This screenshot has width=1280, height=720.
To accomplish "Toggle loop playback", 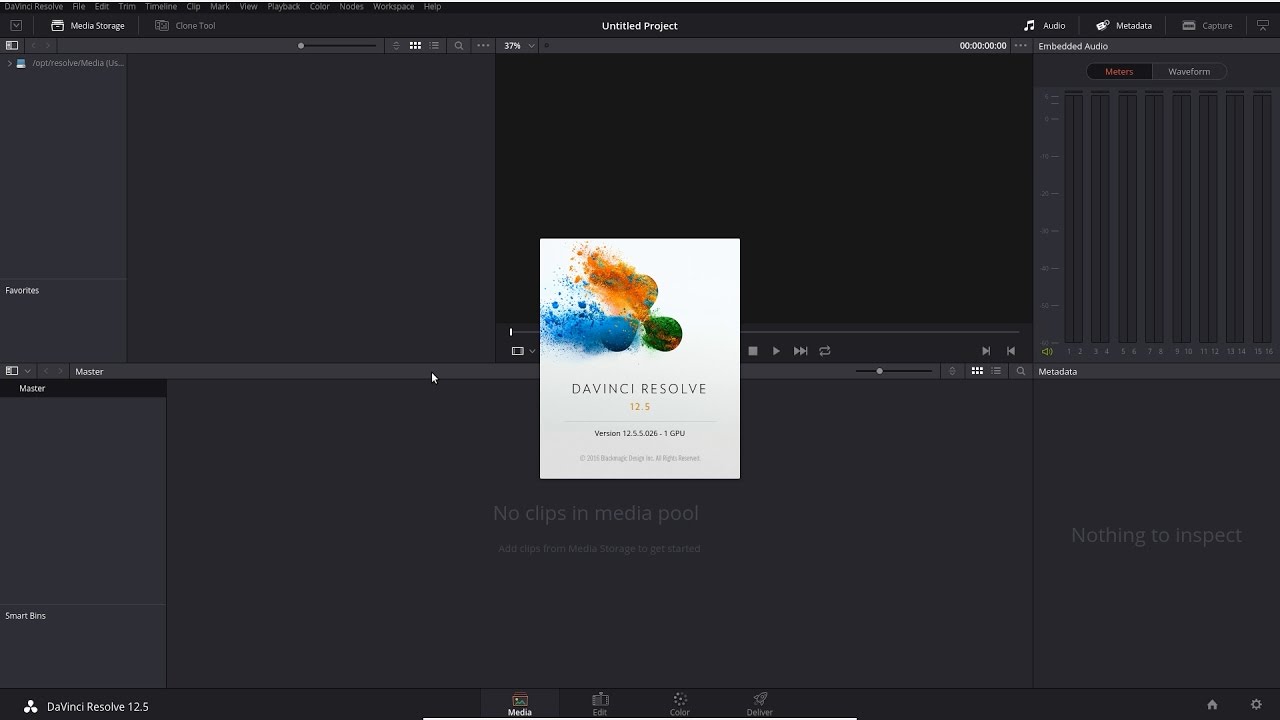I will [825, 351].
